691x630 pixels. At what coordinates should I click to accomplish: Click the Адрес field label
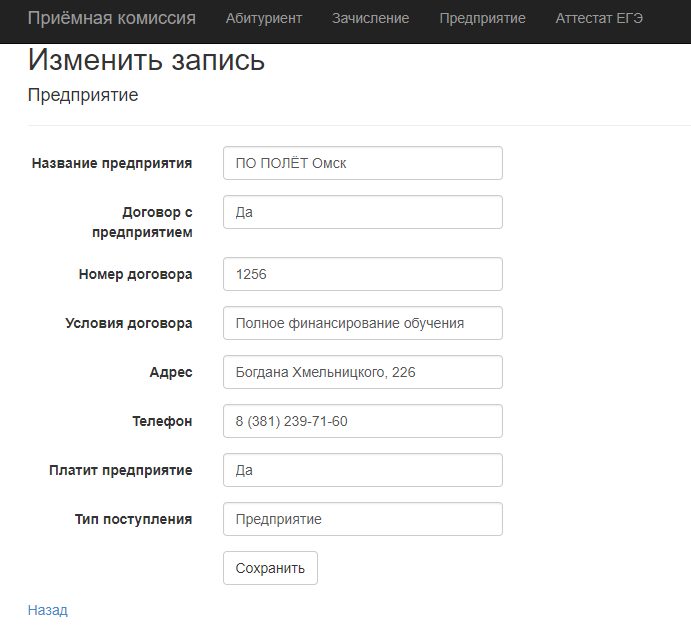pos(171,372)
